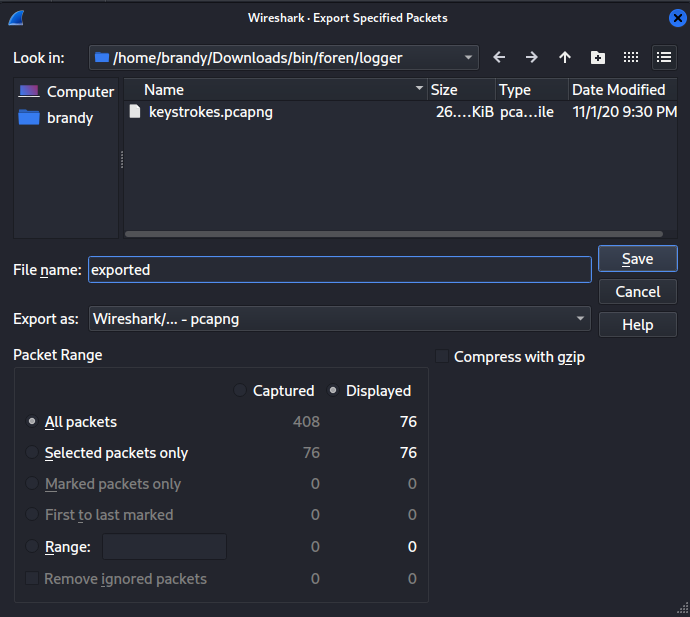Click the Wireshark shark fin logo

[16, 18]
